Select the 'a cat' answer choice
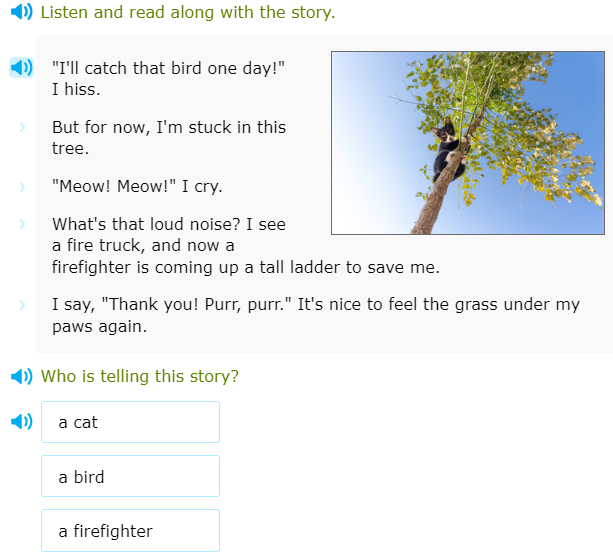The height and width of the screenshot is (556, 613). (130, 422)
